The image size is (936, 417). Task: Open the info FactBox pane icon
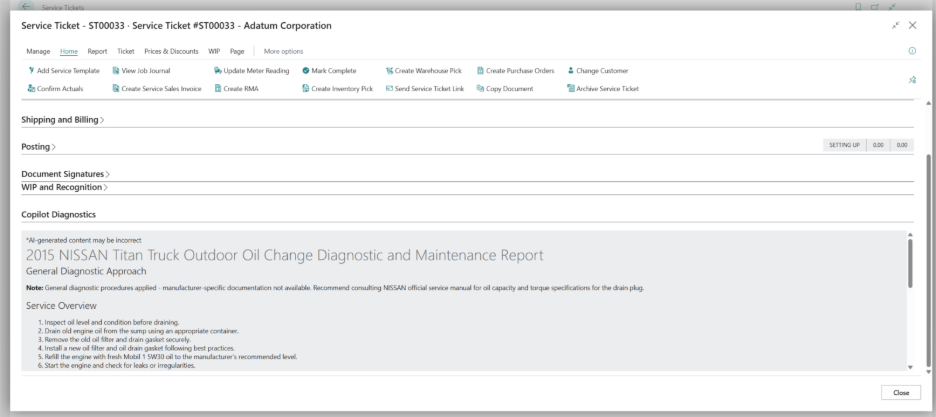[x=912, y=51]
